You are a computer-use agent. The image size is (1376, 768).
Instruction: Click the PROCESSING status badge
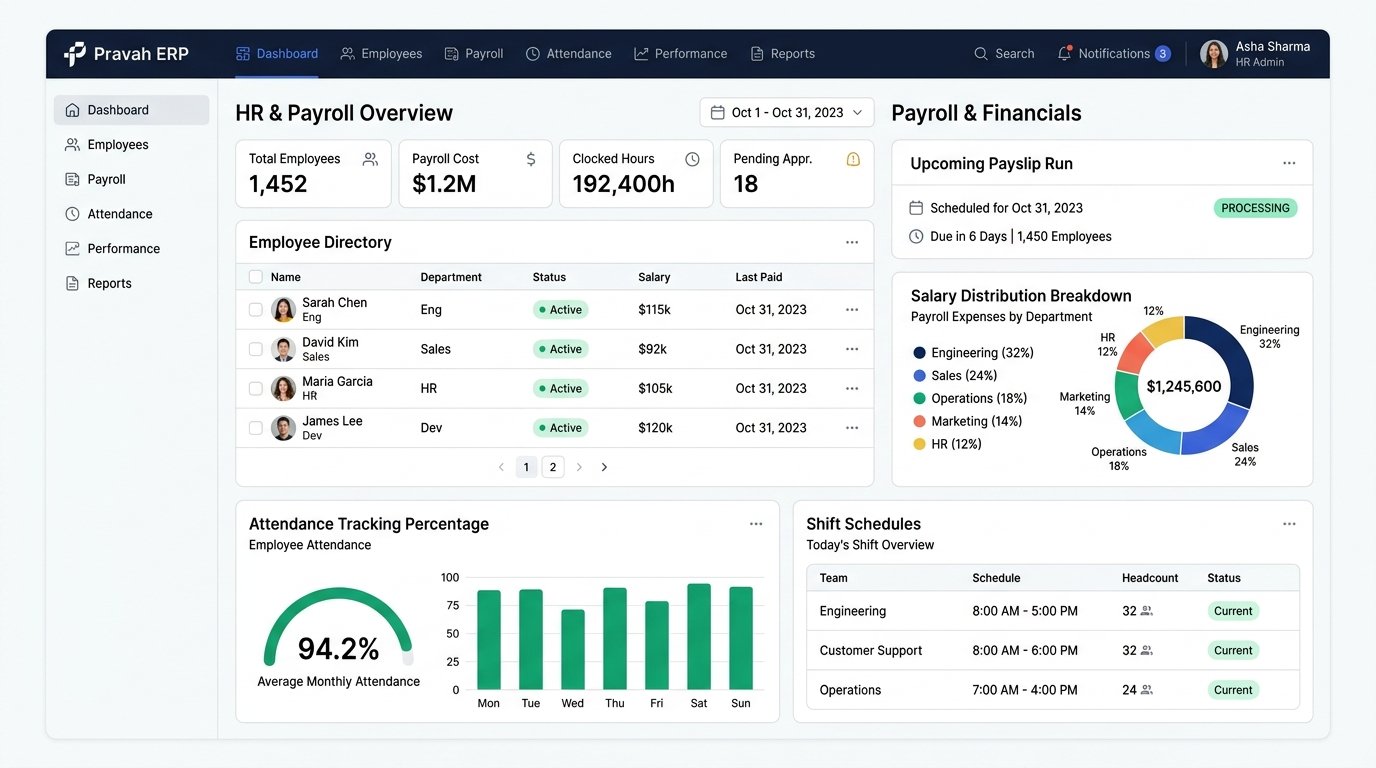(1255, 208)
